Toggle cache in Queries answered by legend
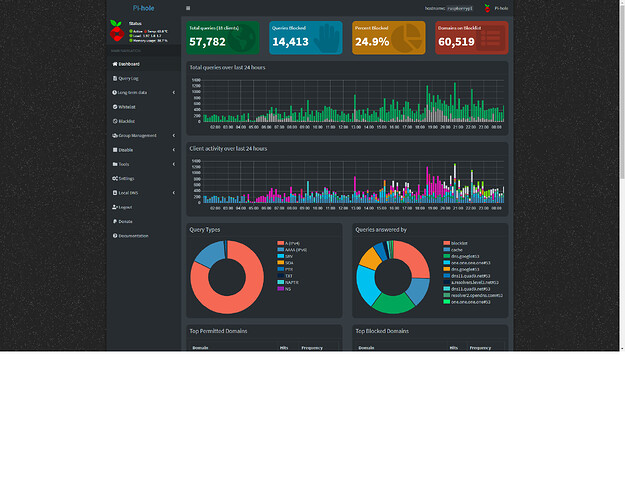This screenshot has width=625, height=500. 453,250
